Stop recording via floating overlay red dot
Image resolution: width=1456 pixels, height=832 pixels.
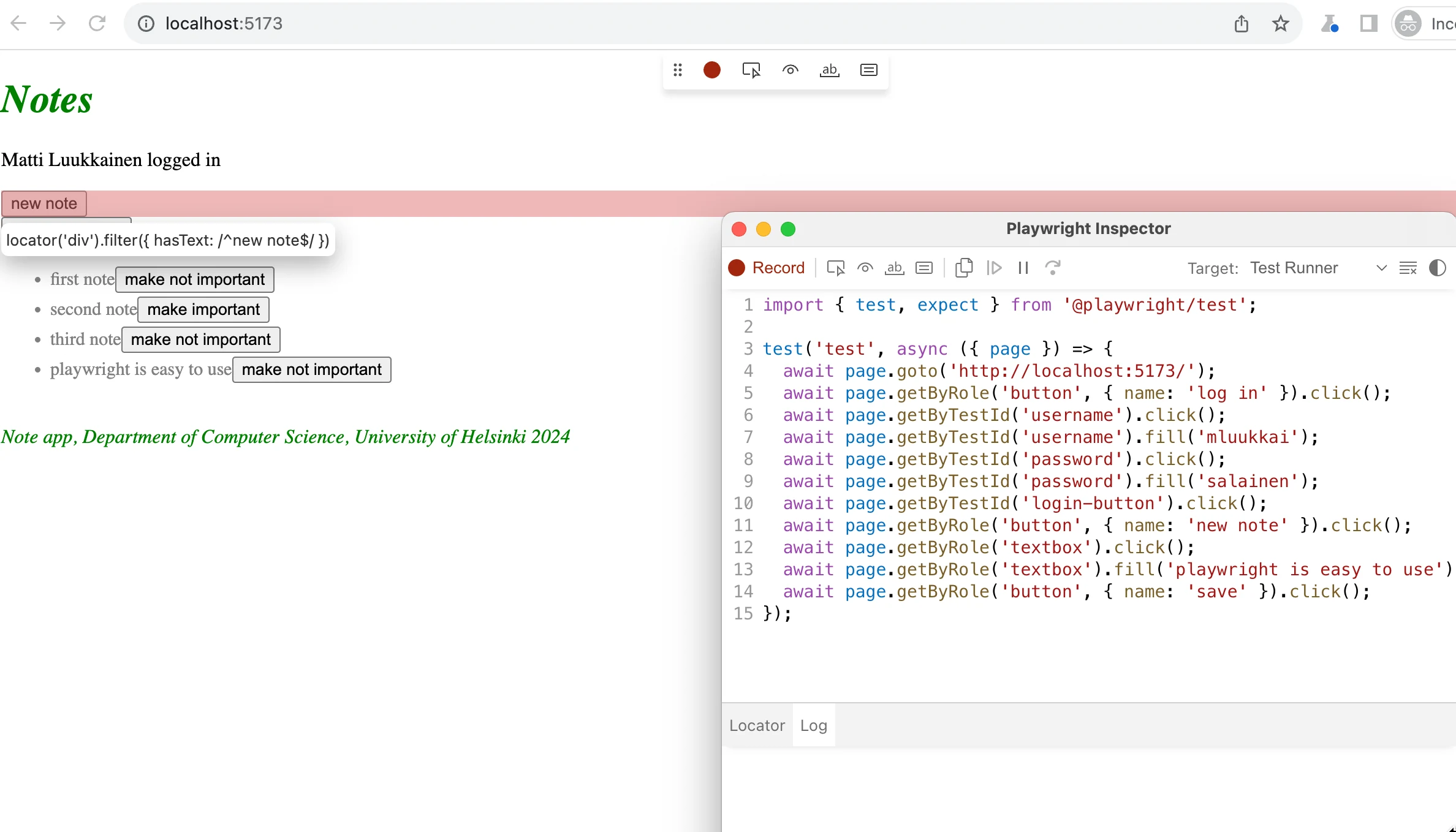712,70
